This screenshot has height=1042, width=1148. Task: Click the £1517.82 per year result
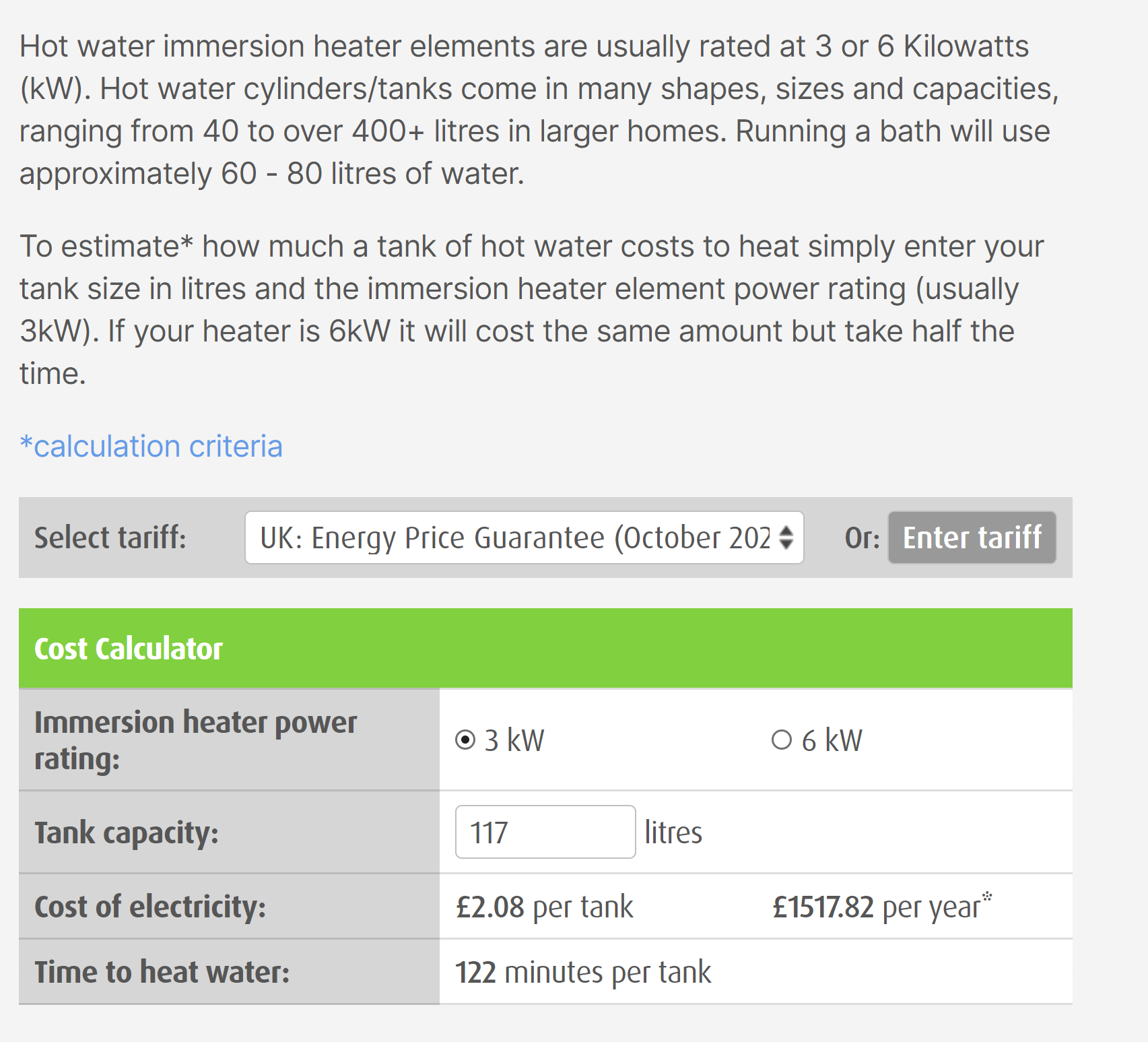point(876,907)
